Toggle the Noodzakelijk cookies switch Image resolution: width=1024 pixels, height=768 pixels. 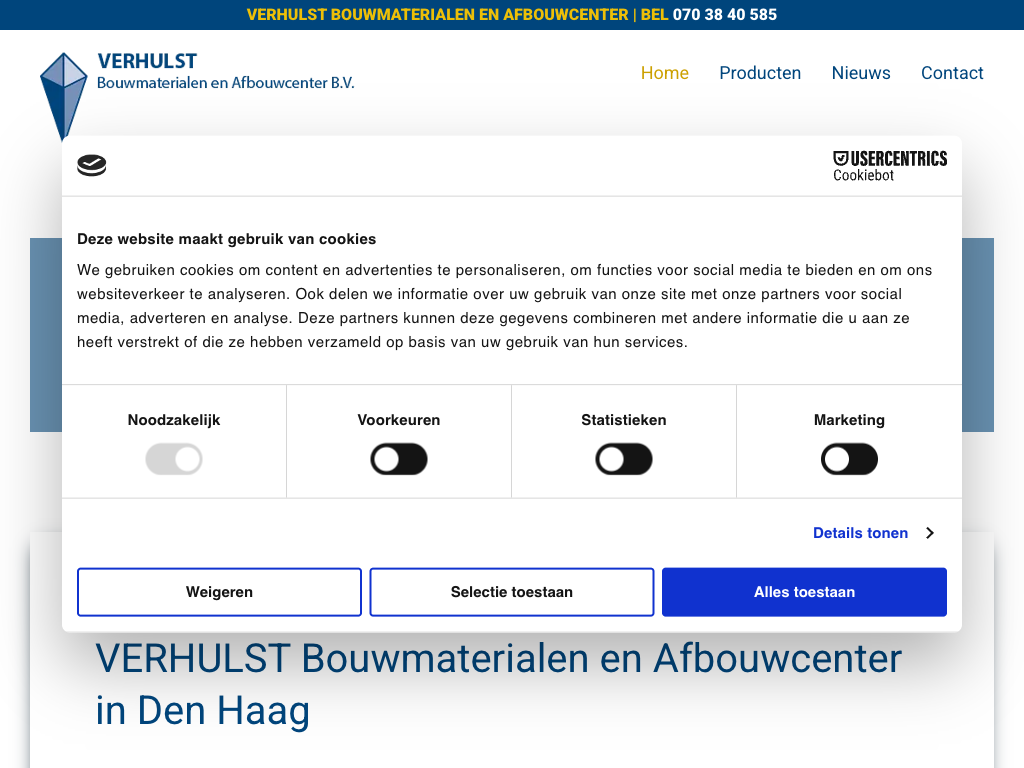pos(174,459)
